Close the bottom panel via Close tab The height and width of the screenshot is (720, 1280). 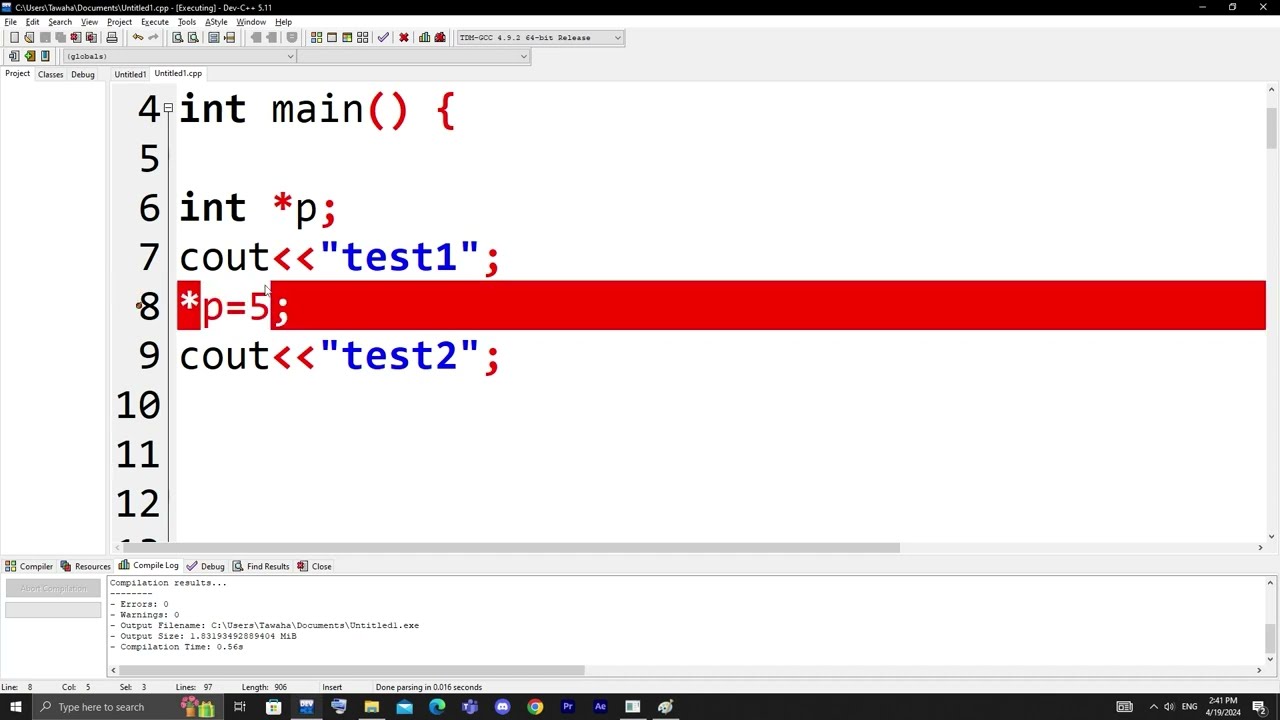pos(315,566)
